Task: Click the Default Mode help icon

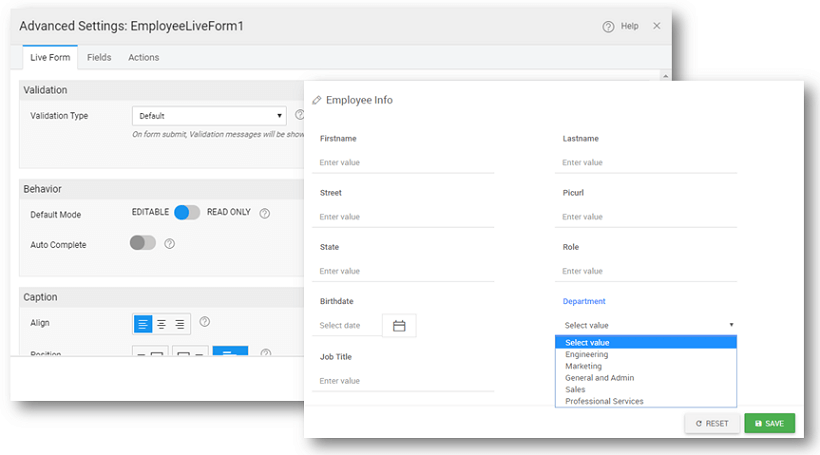Action: [x=265, y=213]
